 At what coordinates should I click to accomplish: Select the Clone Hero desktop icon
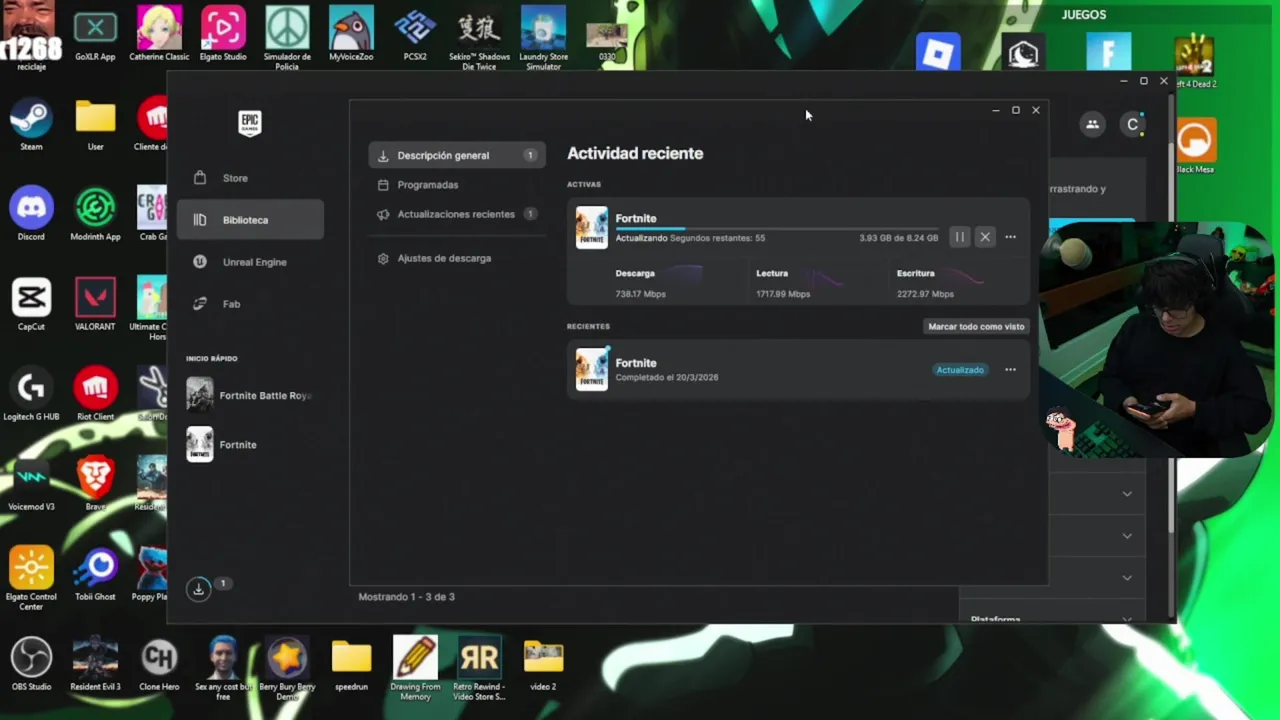click(159, 665)
